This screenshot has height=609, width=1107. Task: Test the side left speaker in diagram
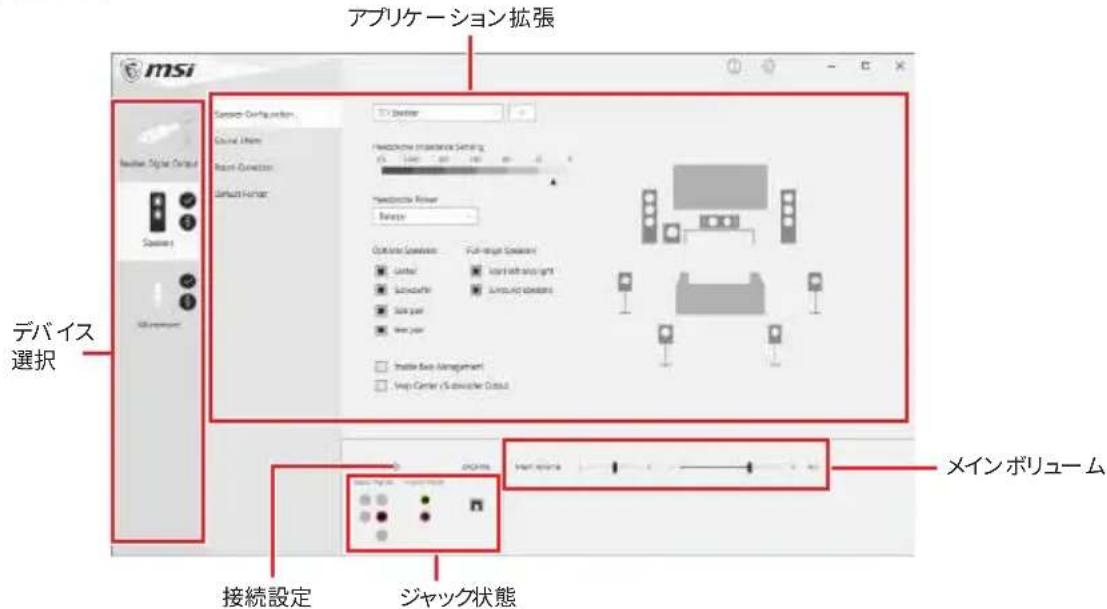tap(626, 291)
